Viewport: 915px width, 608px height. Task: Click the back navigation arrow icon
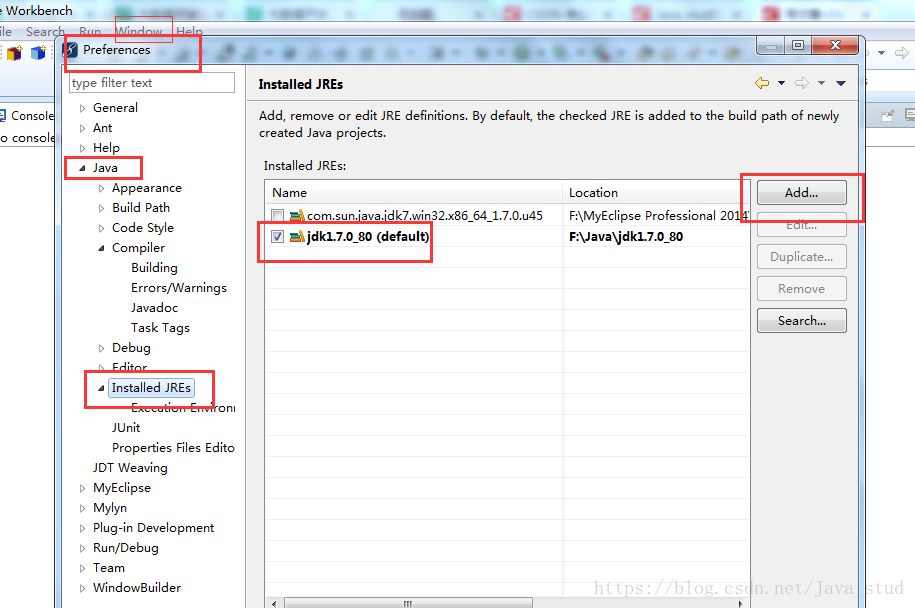pos(762,83)
